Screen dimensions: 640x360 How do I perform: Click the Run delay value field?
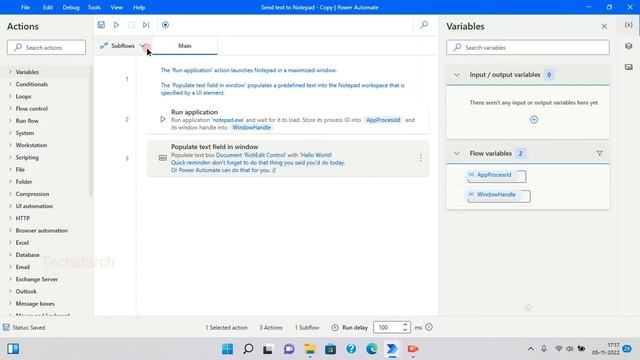point(388,327)
